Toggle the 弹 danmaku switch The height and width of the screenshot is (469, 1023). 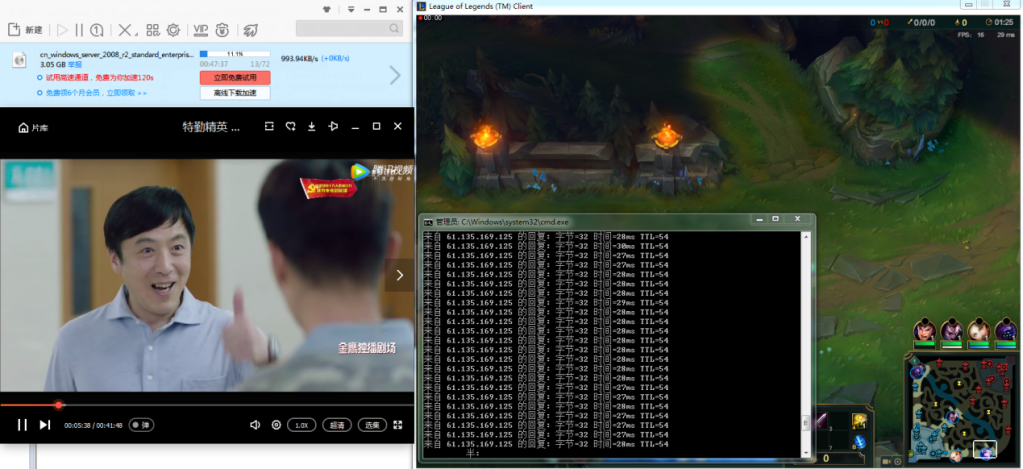141,425
